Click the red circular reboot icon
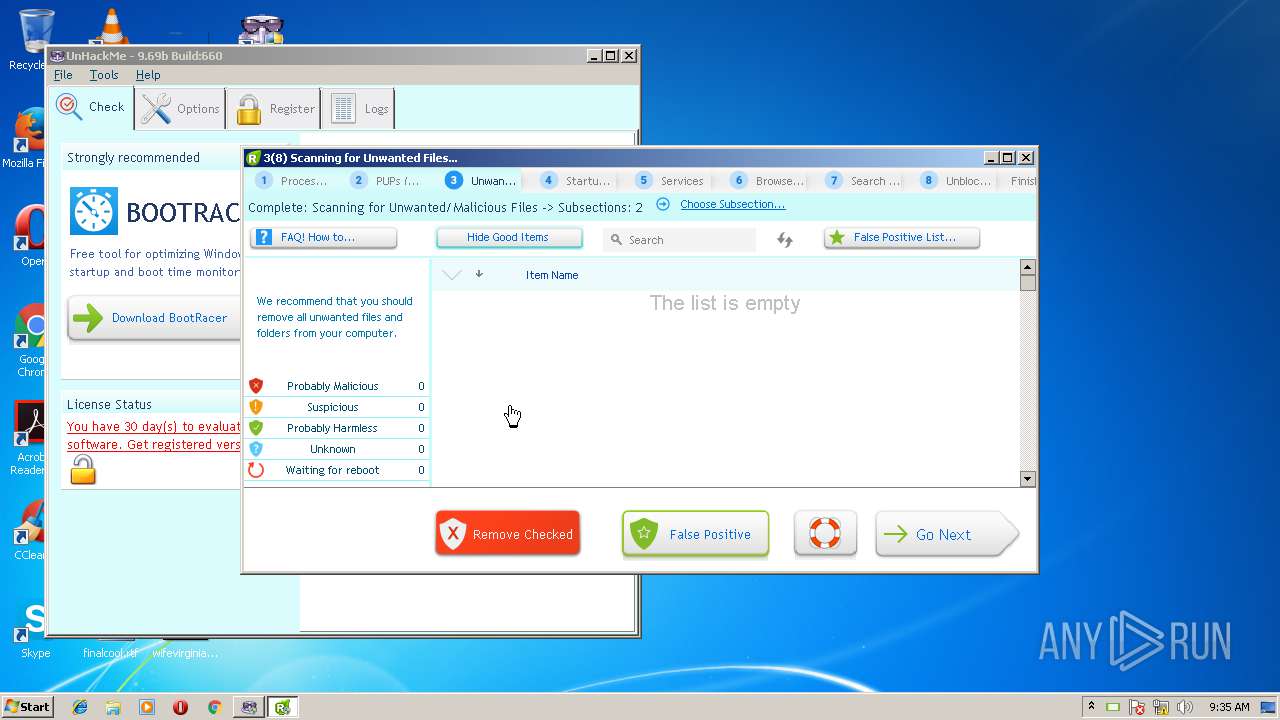The image size is (1280, 720). coord(256,470)
